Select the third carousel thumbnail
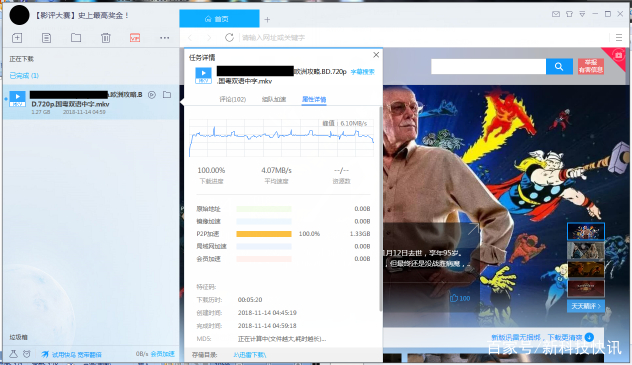 coord(586,269)
